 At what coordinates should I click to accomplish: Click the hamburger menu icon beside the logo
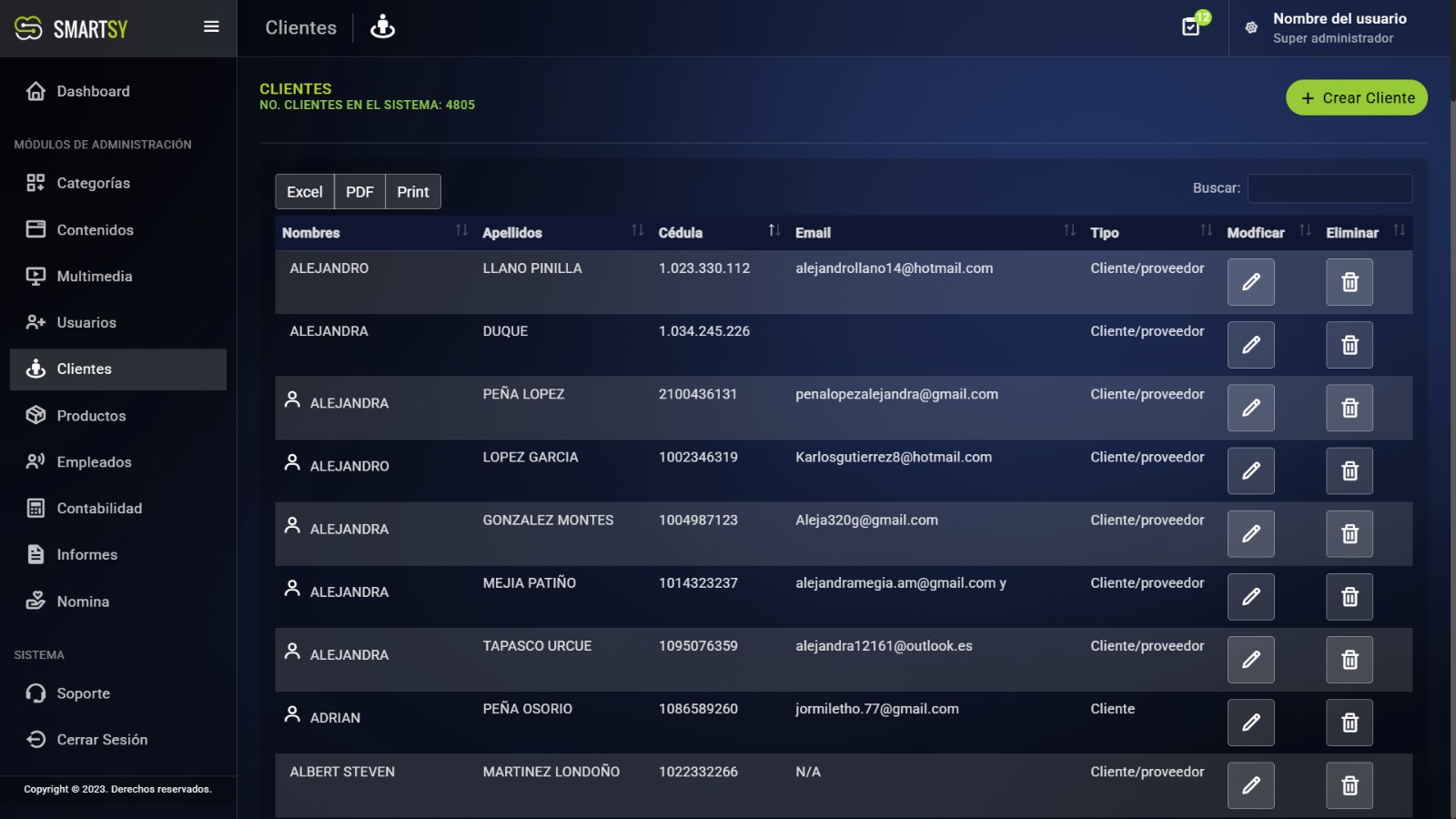click(x=211, y=27)
